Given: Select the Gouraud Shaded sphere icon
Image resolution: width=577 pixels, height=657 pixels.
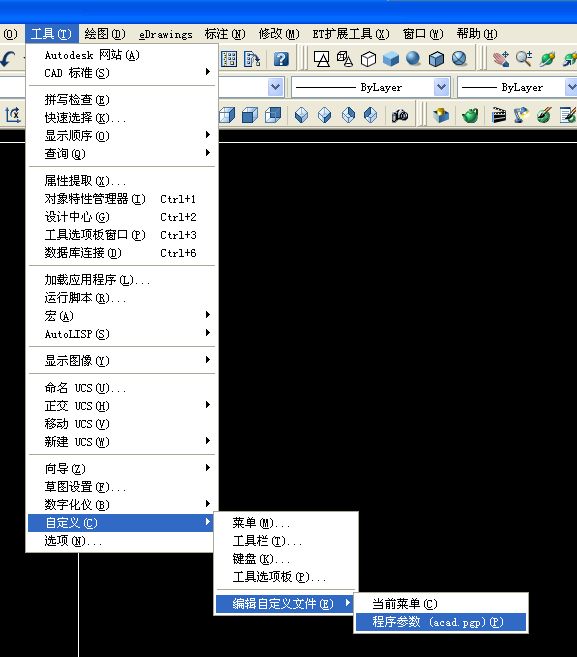Looking at the screenshot, I should point(413,59).
